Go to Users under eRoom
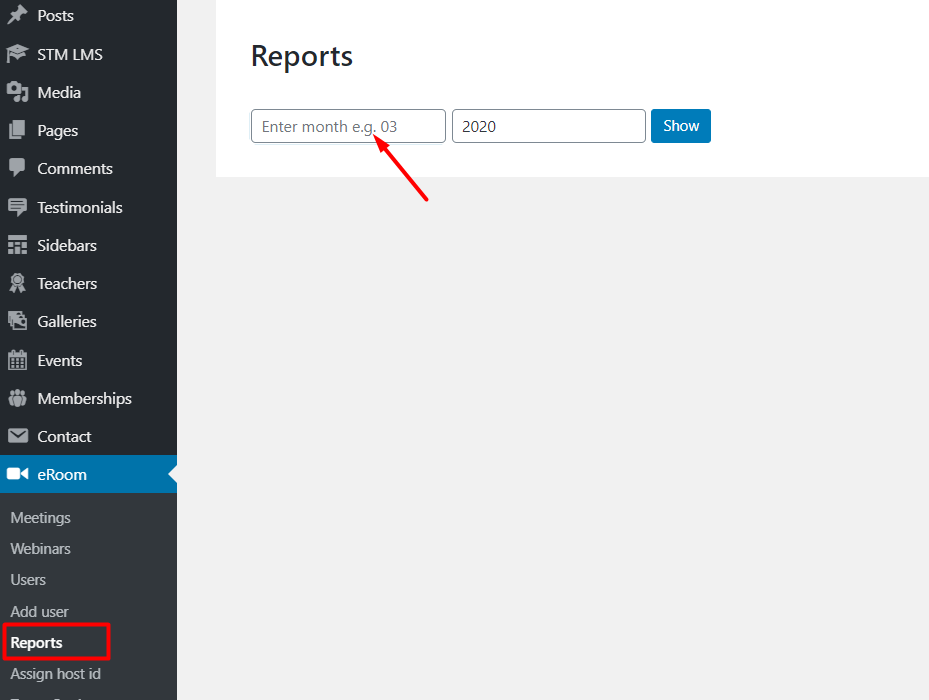 [x=28, y=580]
